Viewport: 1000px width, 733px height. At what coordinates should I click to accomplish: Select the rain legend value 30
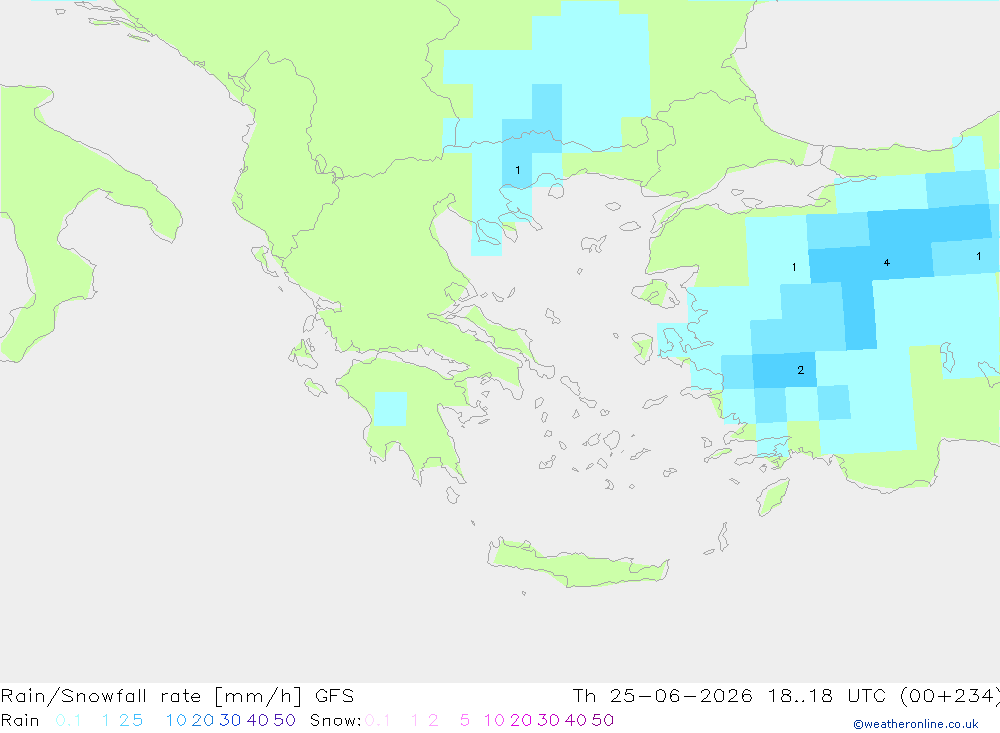[230, 720]
